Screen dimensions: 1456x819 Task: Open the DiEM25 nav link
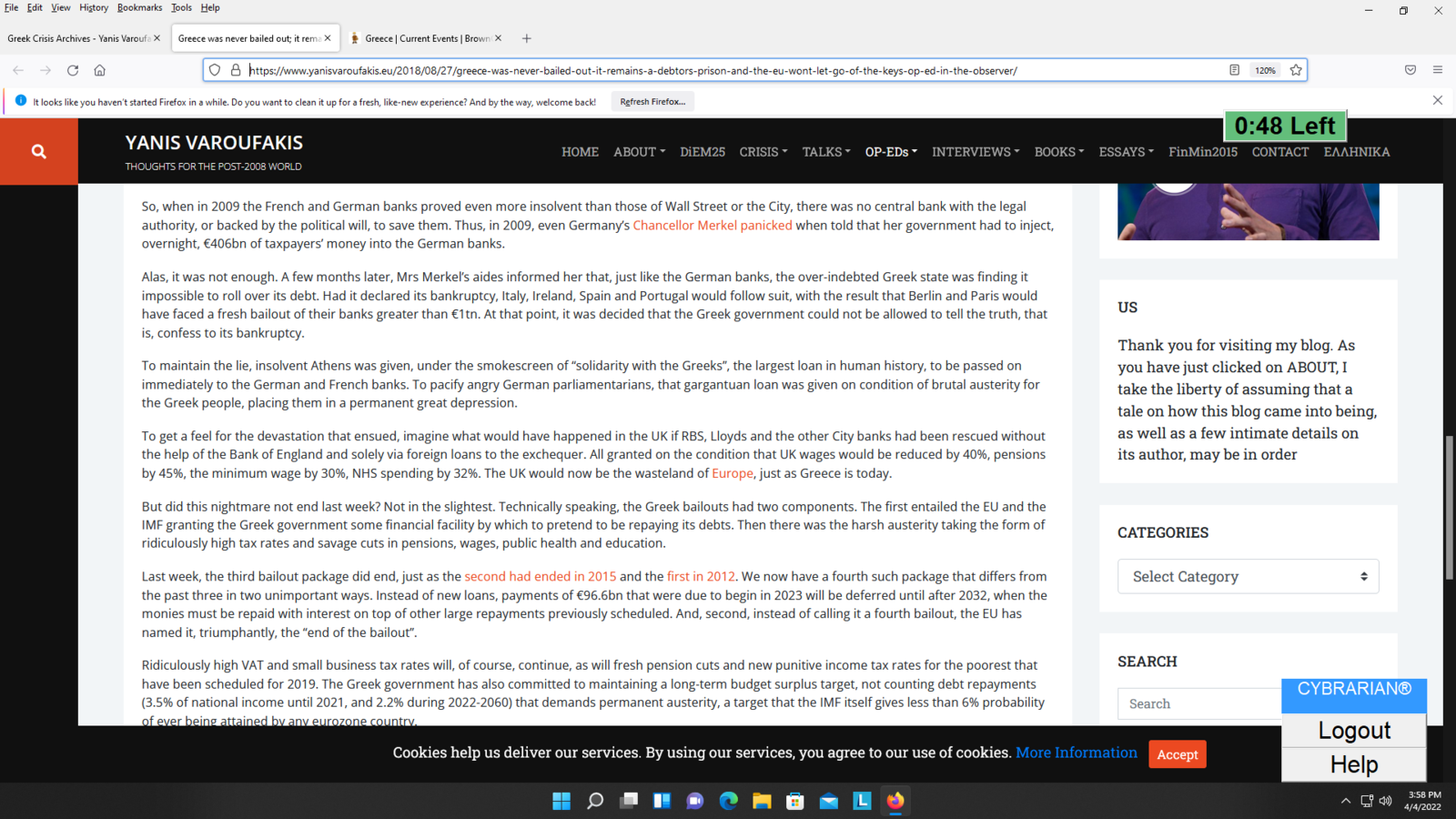tap(703, 152)
